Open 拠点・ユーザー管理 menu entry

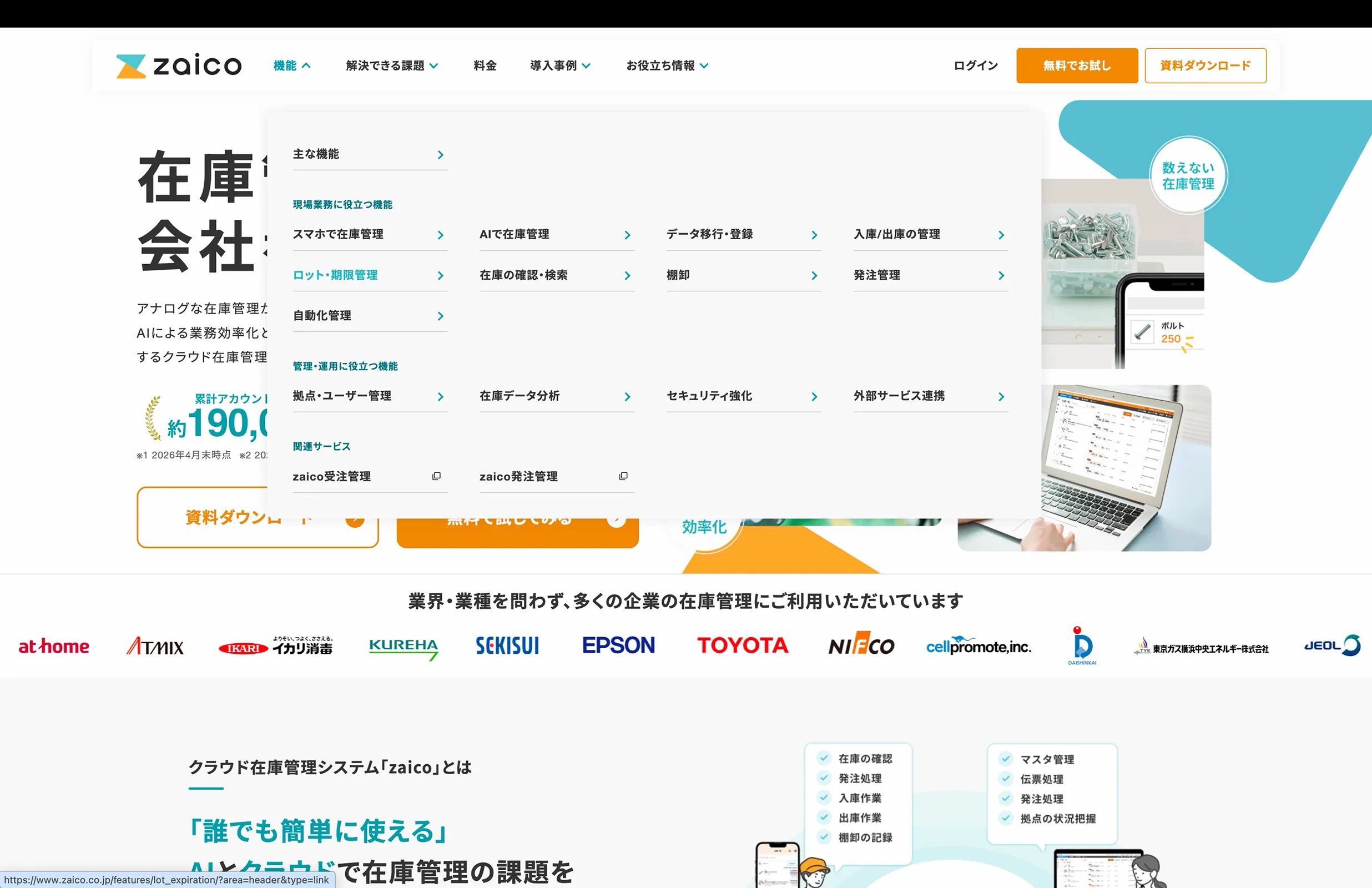coord(370,397)
